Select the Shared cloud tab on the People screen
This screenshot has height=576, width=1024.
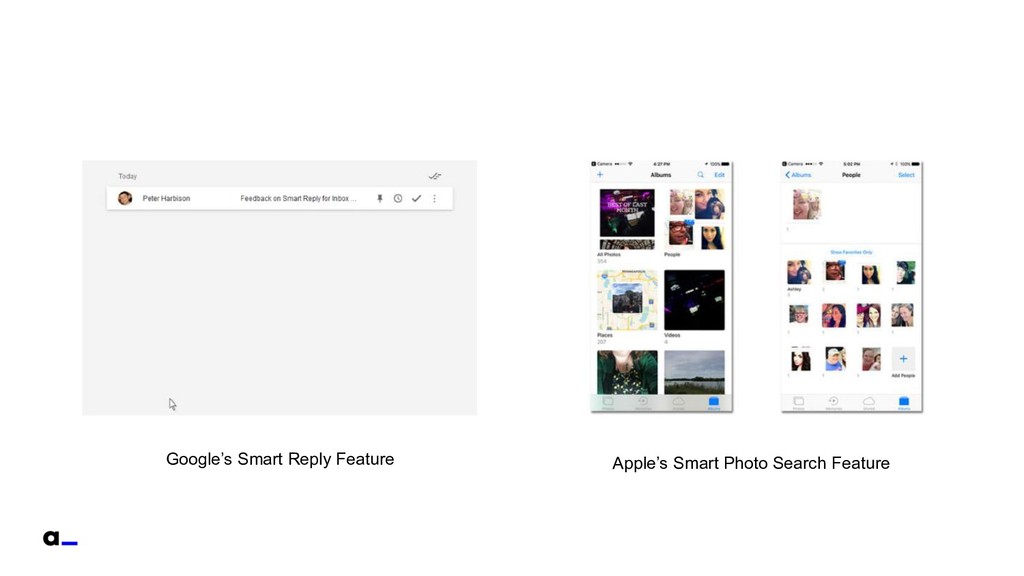coord(869,403)
